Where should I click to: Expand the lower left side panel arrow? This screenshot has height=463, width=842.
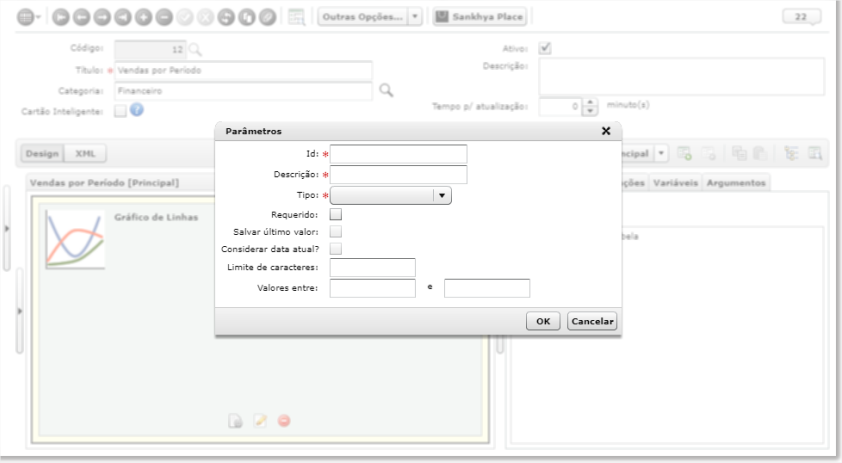(x=19, y=311)
